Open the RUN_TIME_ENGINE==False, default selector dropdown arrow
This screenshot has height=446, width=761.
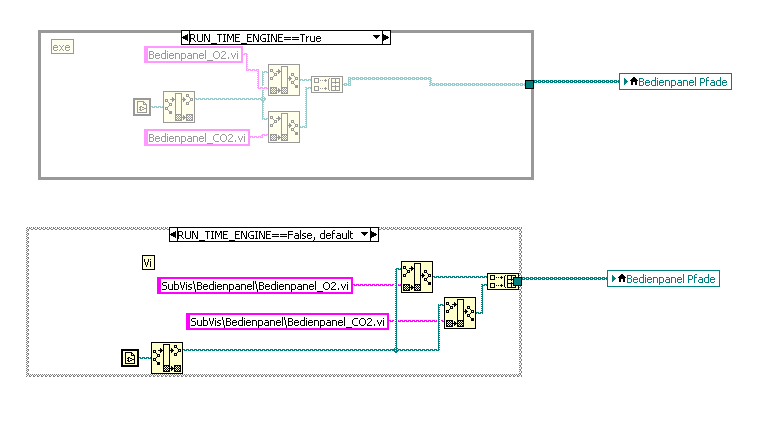[364, 235]
